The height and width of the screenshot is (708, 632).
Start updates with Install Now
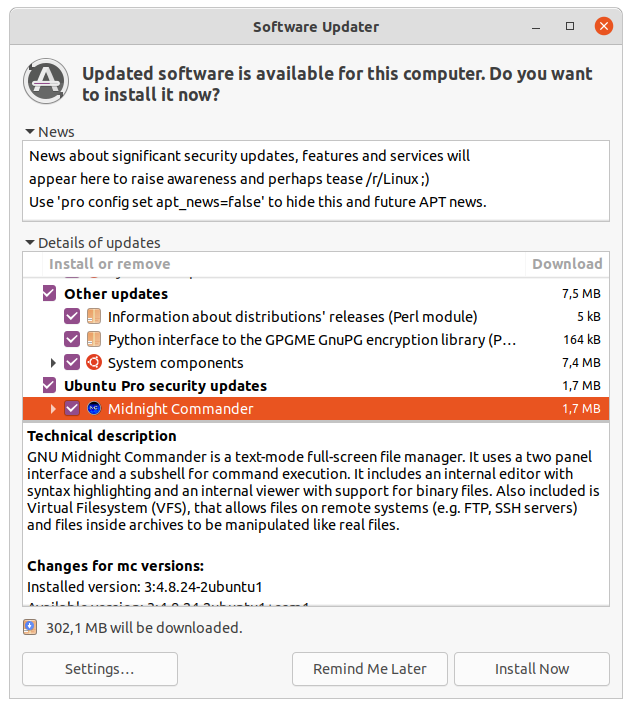tap(532, 669)
